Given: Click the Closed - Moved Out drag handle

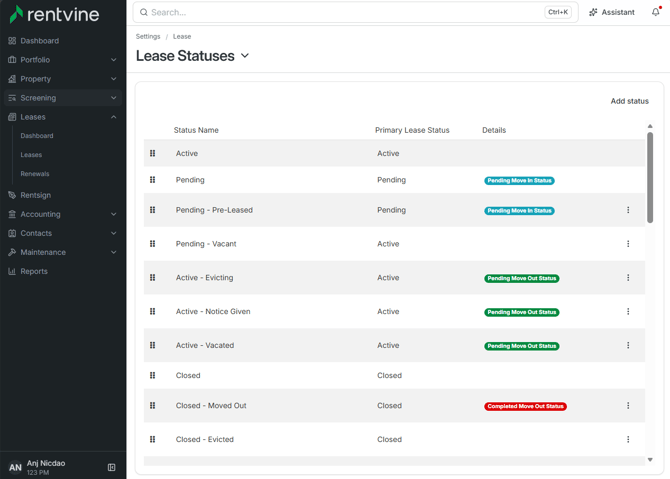Looking at the screenshot, I should (153, 406).
